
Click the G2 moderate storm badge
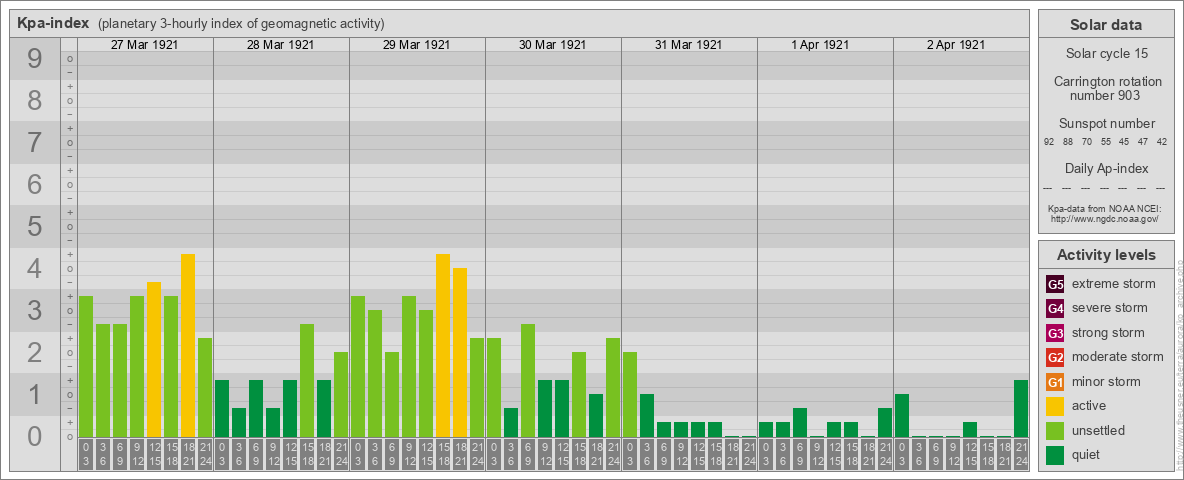(1055, 357)
